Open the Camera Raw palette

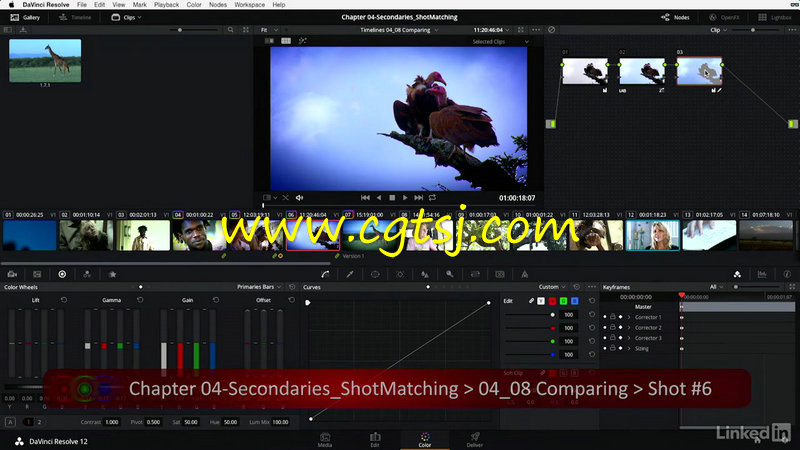(12, 274)
